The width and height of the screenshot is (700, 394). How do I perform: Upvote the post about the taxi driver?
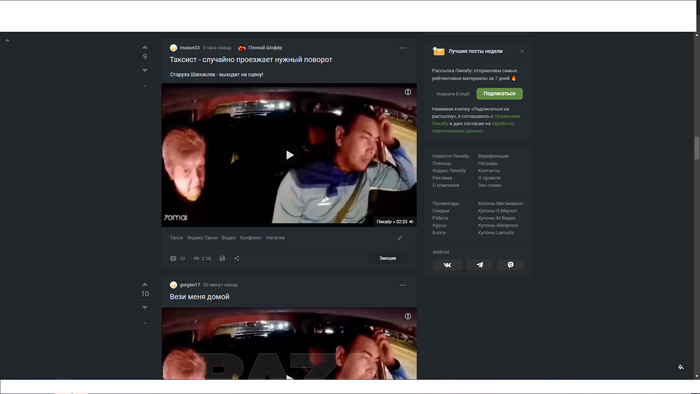click(145, 47)
